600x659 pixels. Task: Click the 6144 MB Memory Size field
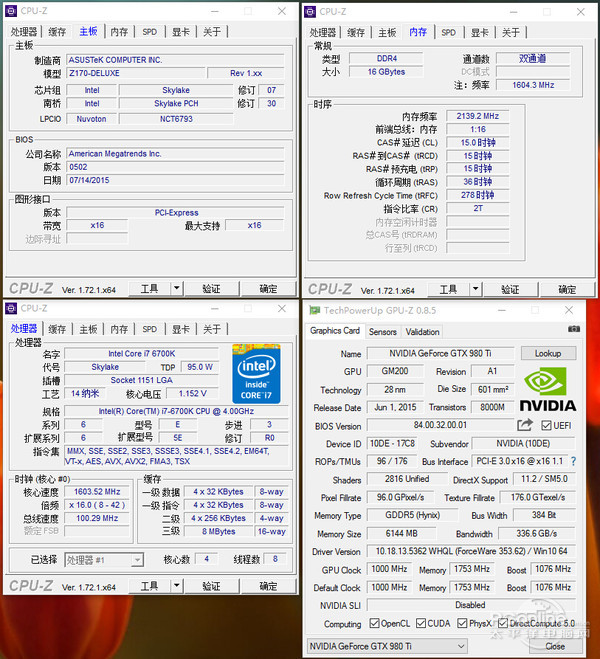pos(402,533)
